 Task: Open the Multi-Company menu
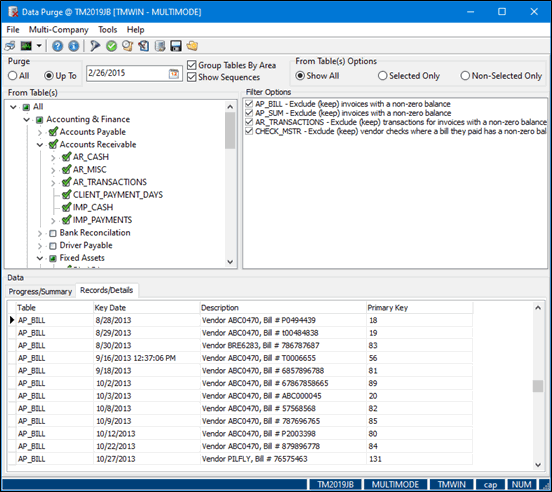tap(58, 30)
